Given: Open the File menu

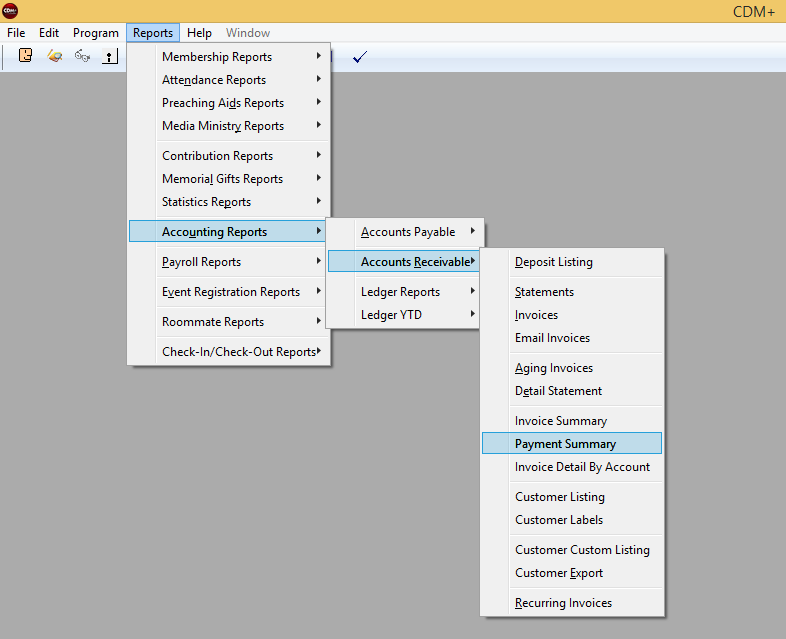Looking at the screenshot, I should (16, 33).
